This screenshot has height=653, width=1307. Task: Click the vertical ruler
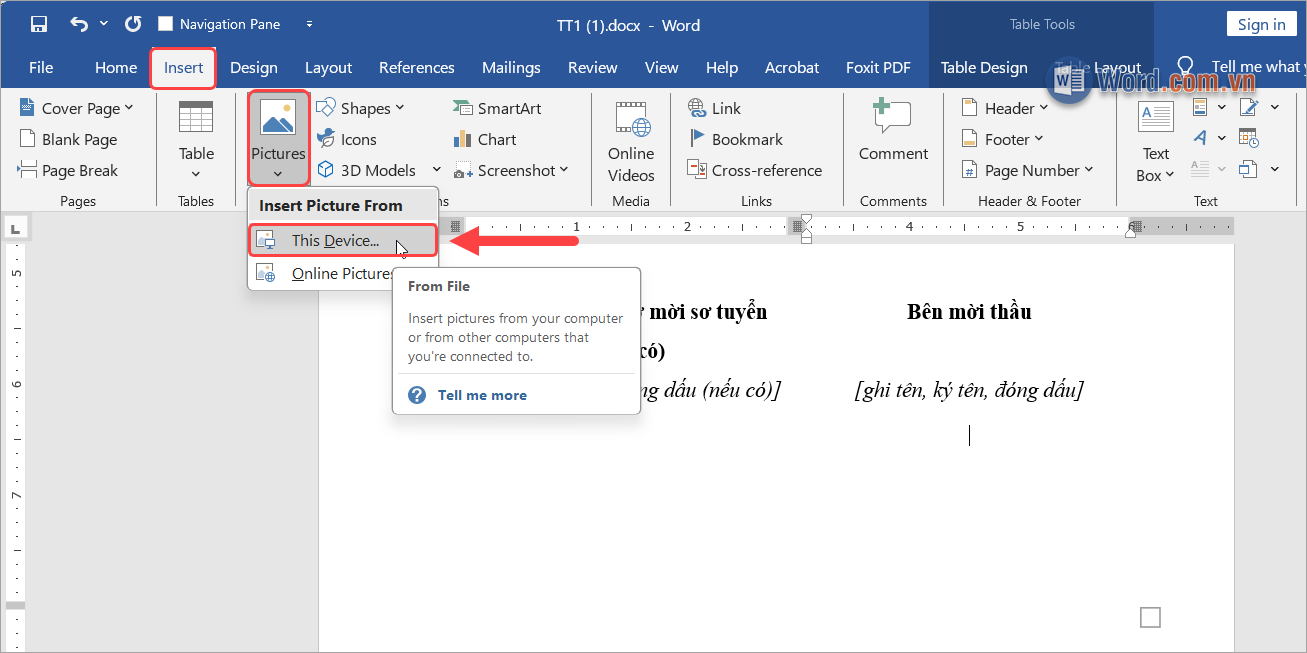coord(15,400)
